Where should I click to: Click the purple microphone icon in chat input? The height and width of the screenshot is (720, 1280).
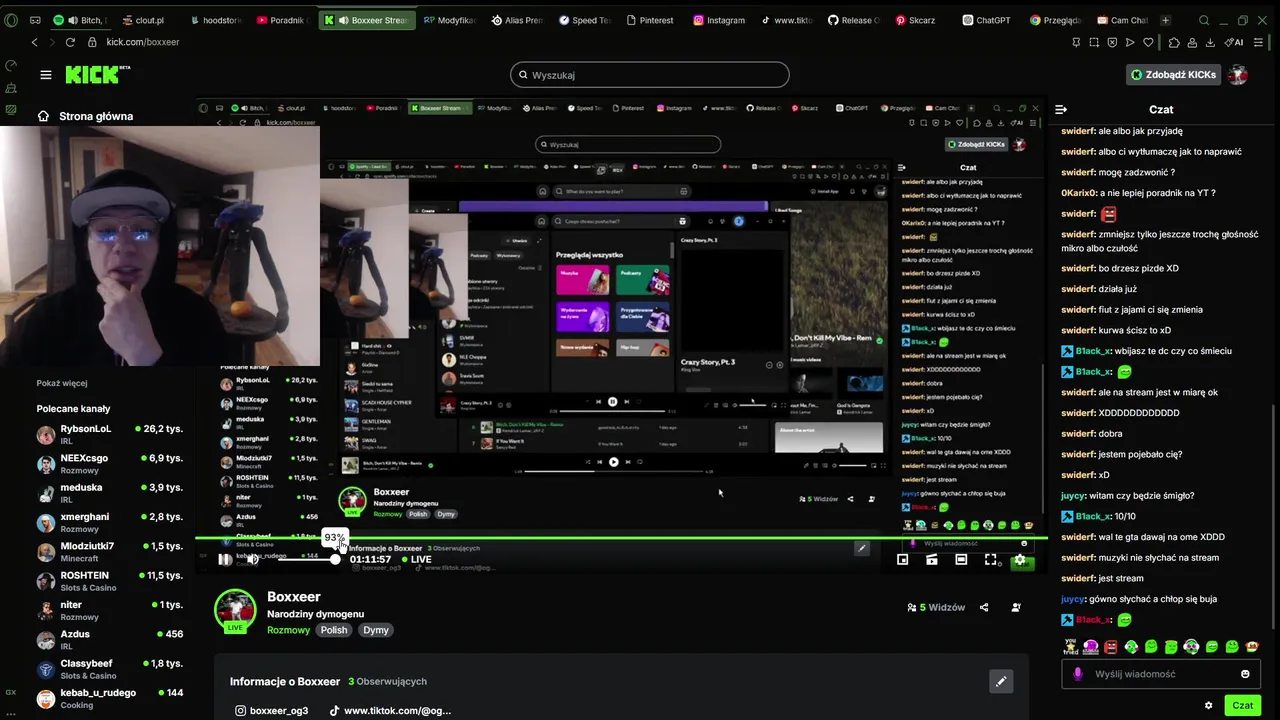click(1077, 674)
